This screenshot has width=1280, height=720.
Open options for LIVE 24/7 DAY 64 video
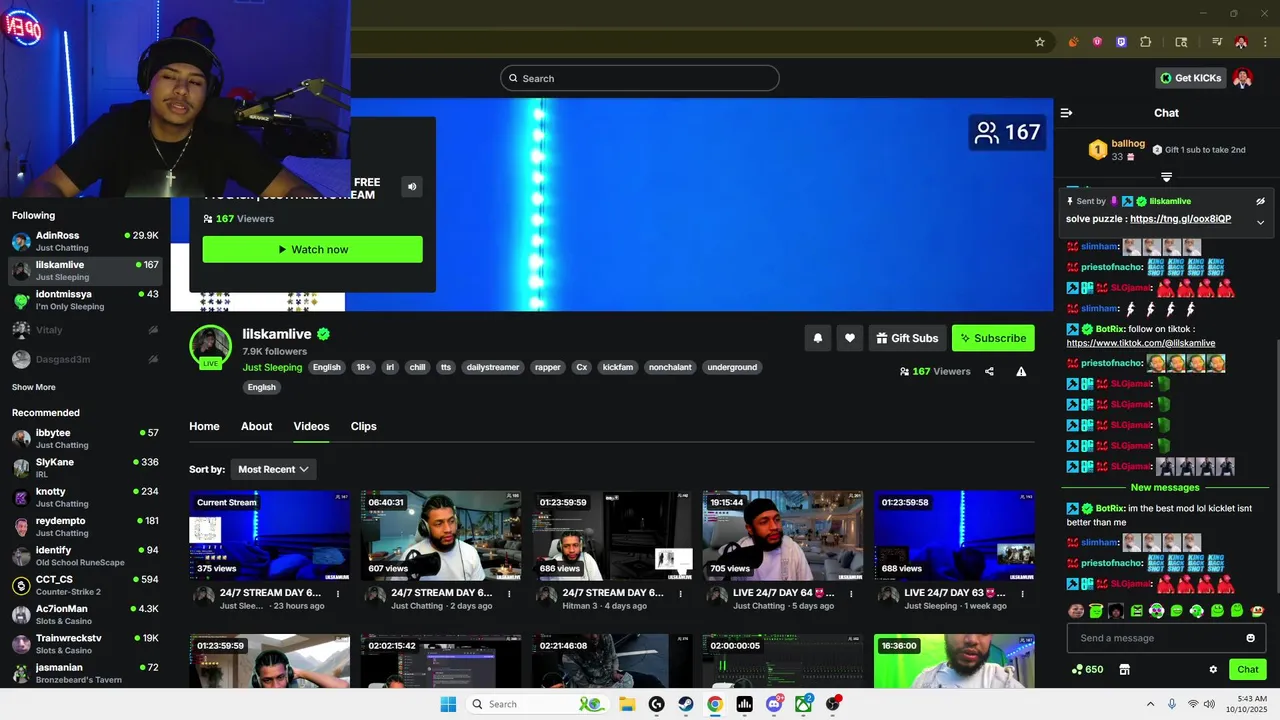851,593
